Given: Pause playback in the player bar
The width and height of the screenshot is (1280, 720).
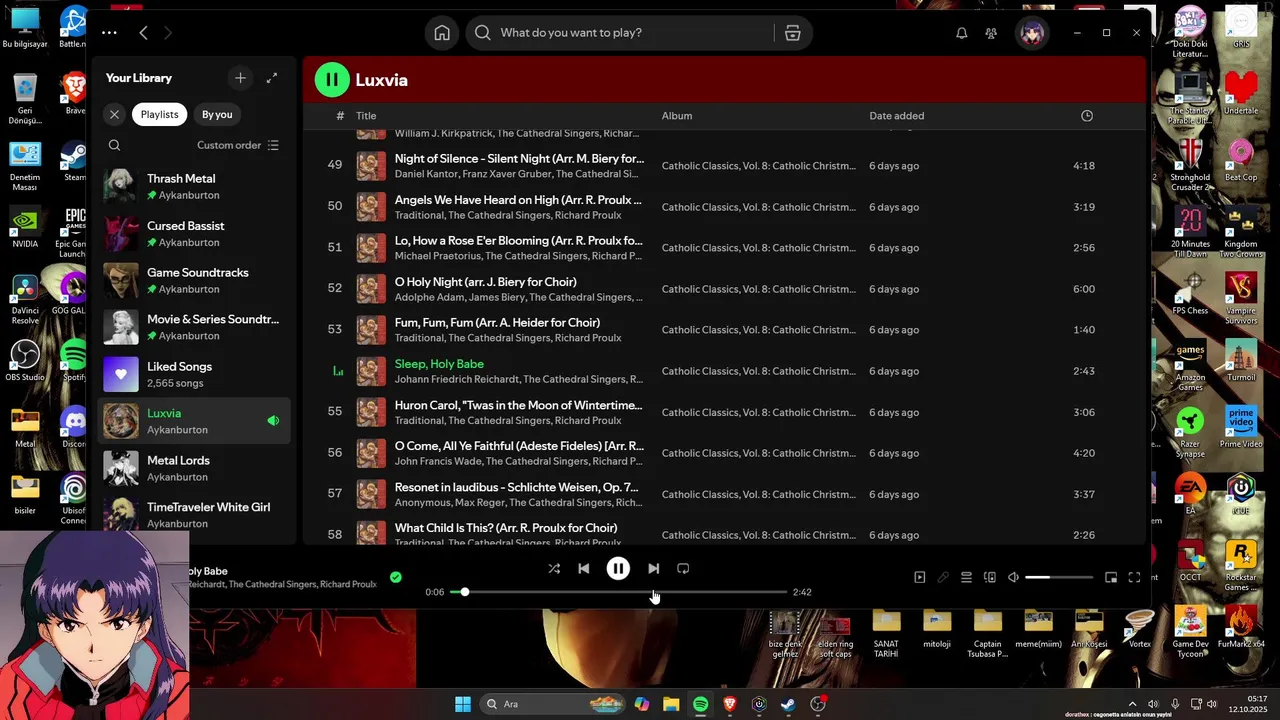Looking at the screenshot, I should (618, 568).
